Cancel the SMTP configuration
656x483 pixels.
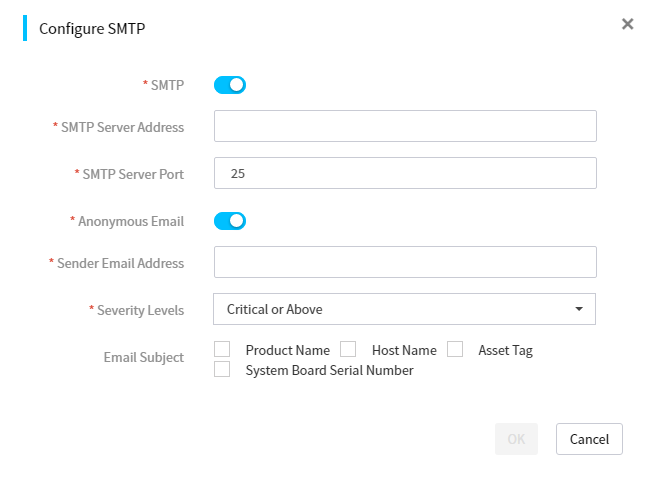point(589,439)
